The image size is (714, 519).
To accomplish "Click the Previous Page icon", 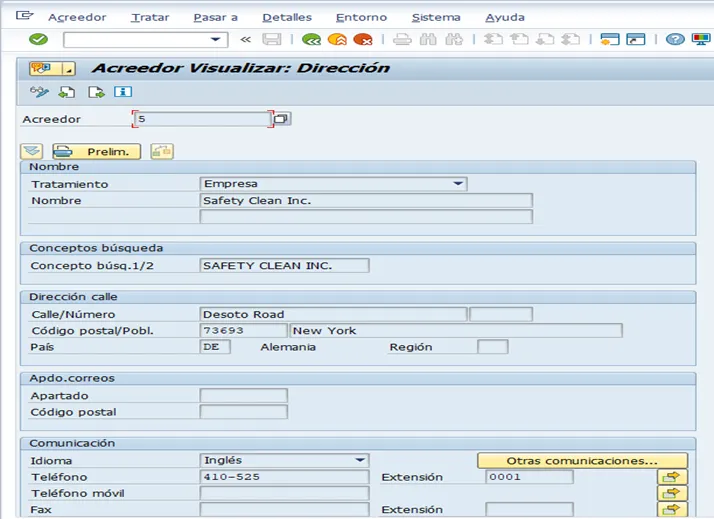I will [519, 40].
